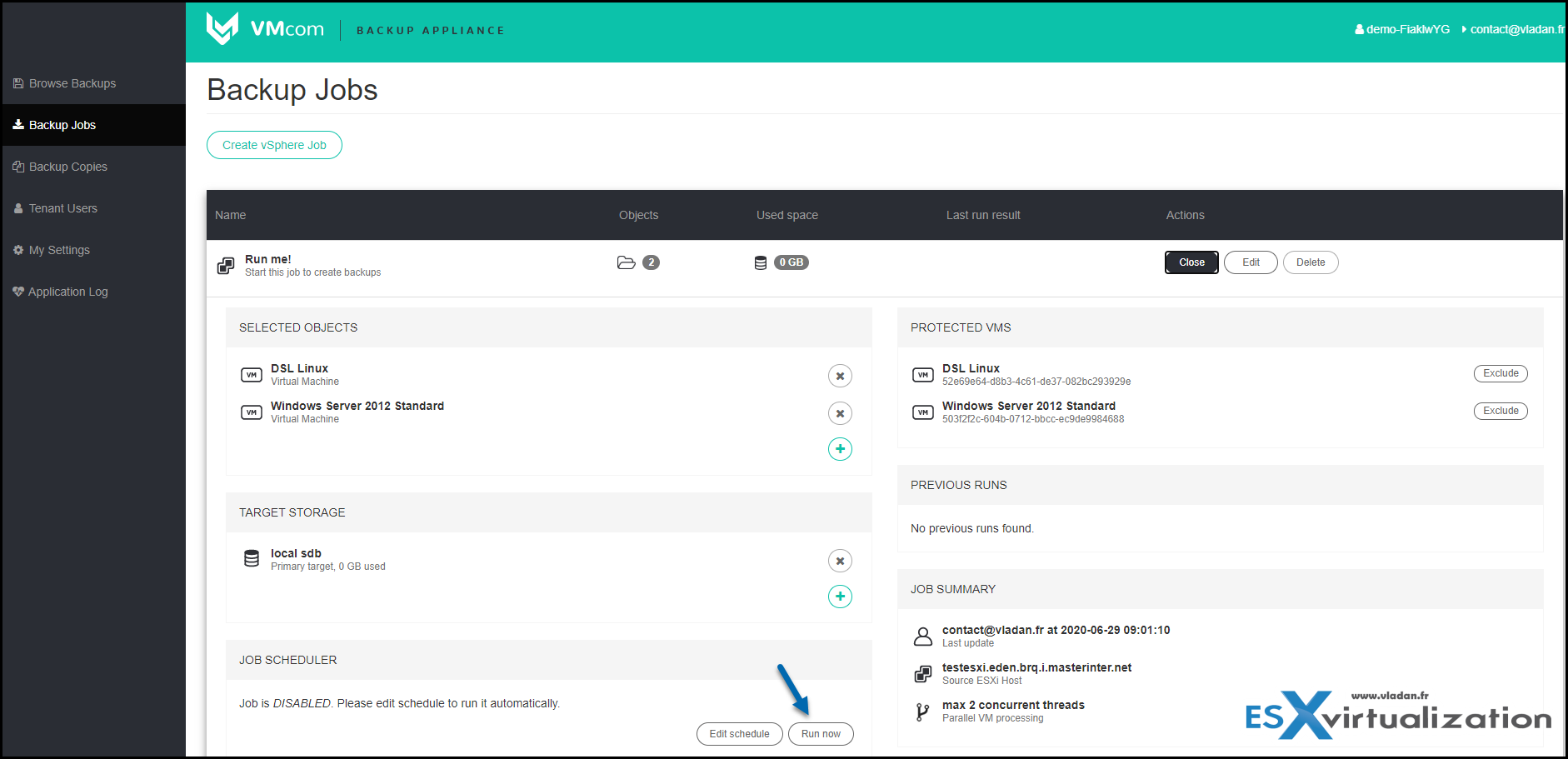
Task: Click Run me! job name
Action: click(268, 259)
